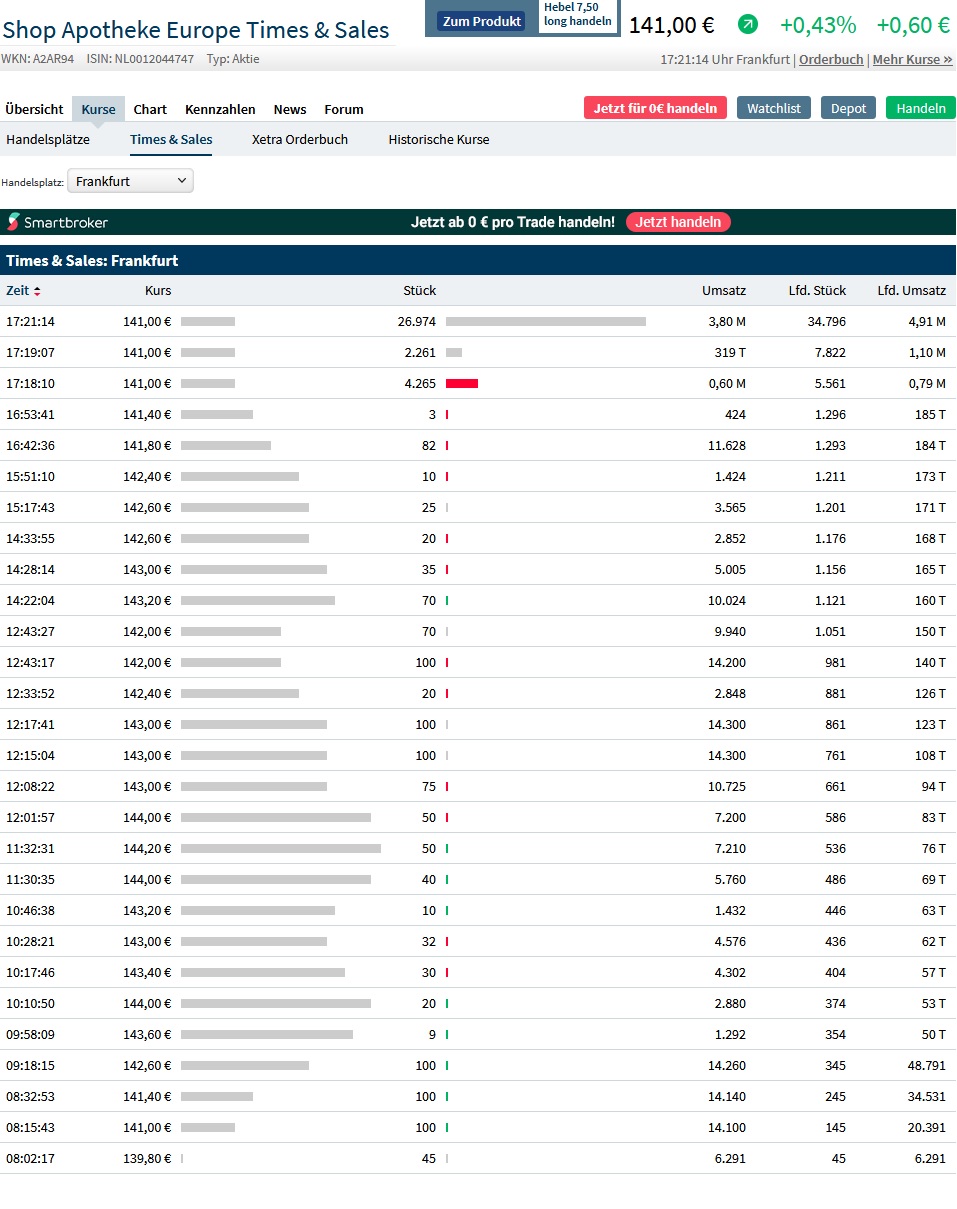Select the Kurse tab
Viewport: 957px width, 1209px height.
point(98,109)
